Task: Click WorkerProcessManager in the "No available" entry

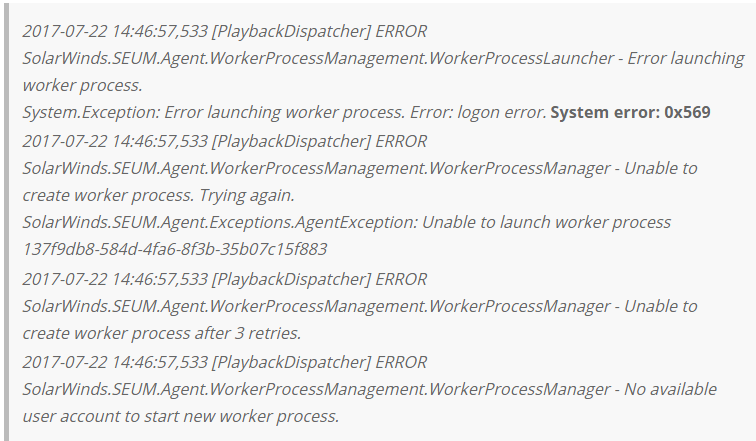Action: pos(520,387)
